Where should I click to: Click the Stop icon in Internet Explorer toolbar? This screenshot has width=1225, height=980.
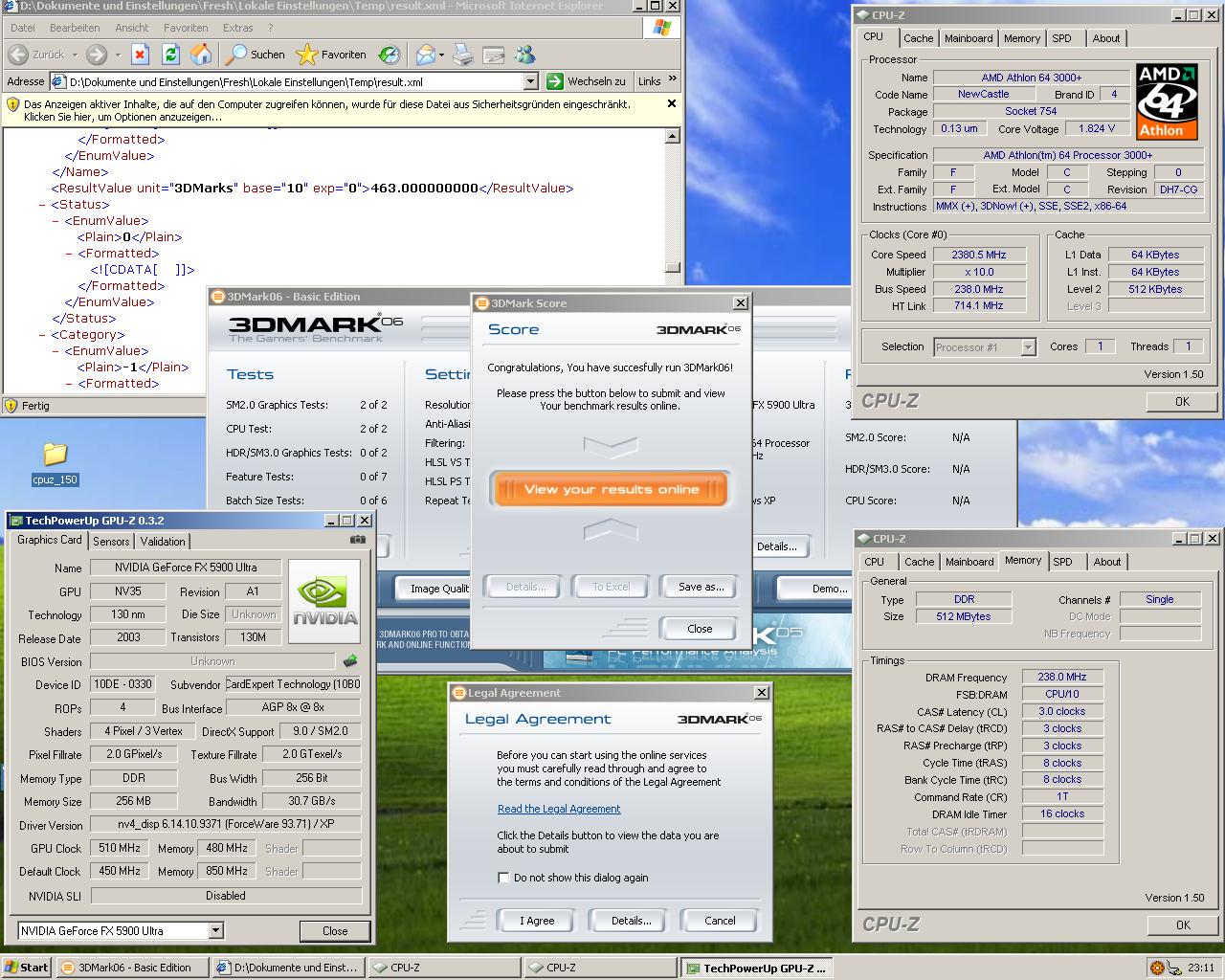point(141,55)
